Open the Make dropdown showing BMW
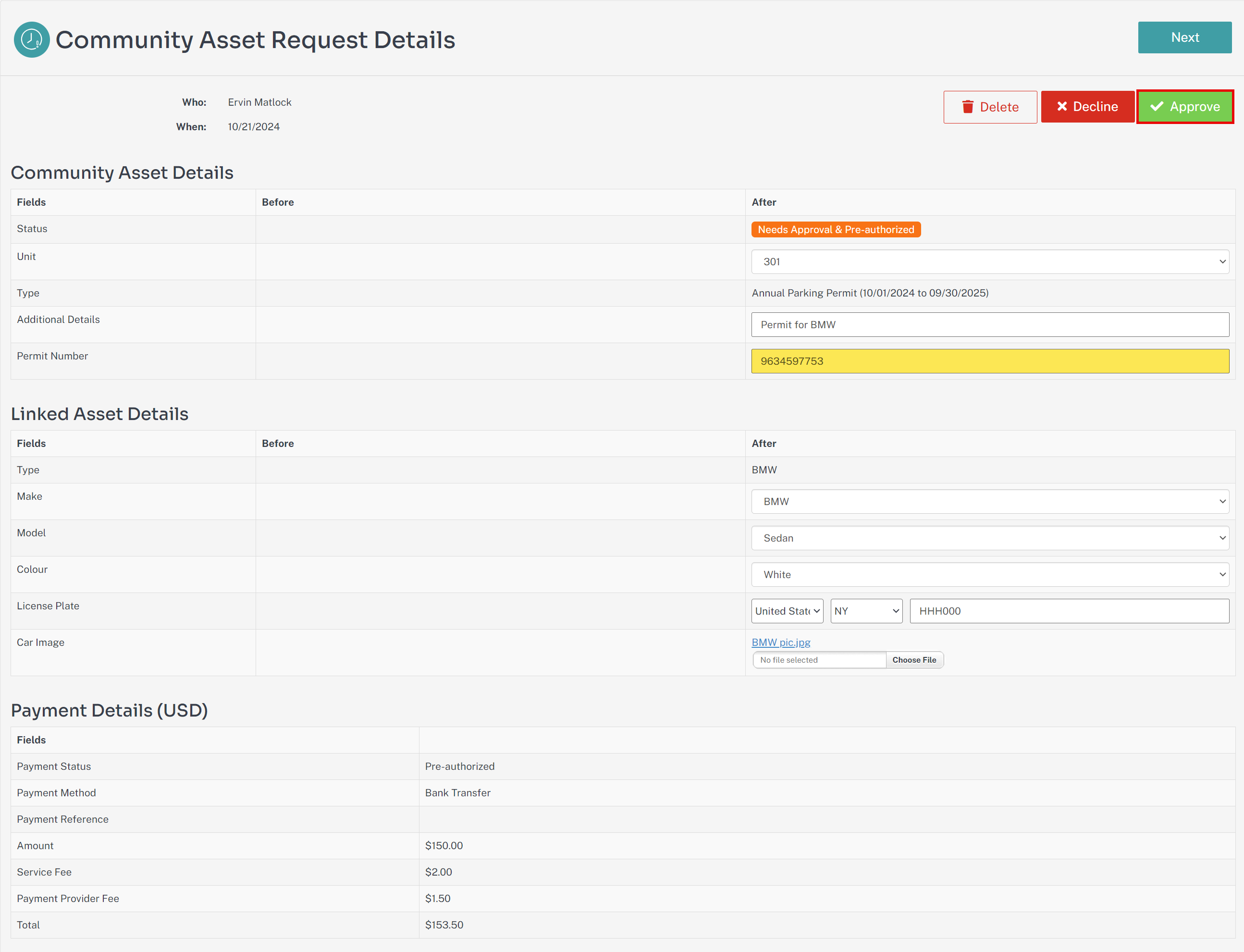This screenshot has width=1244, height=952. click(x=990, y=502)
